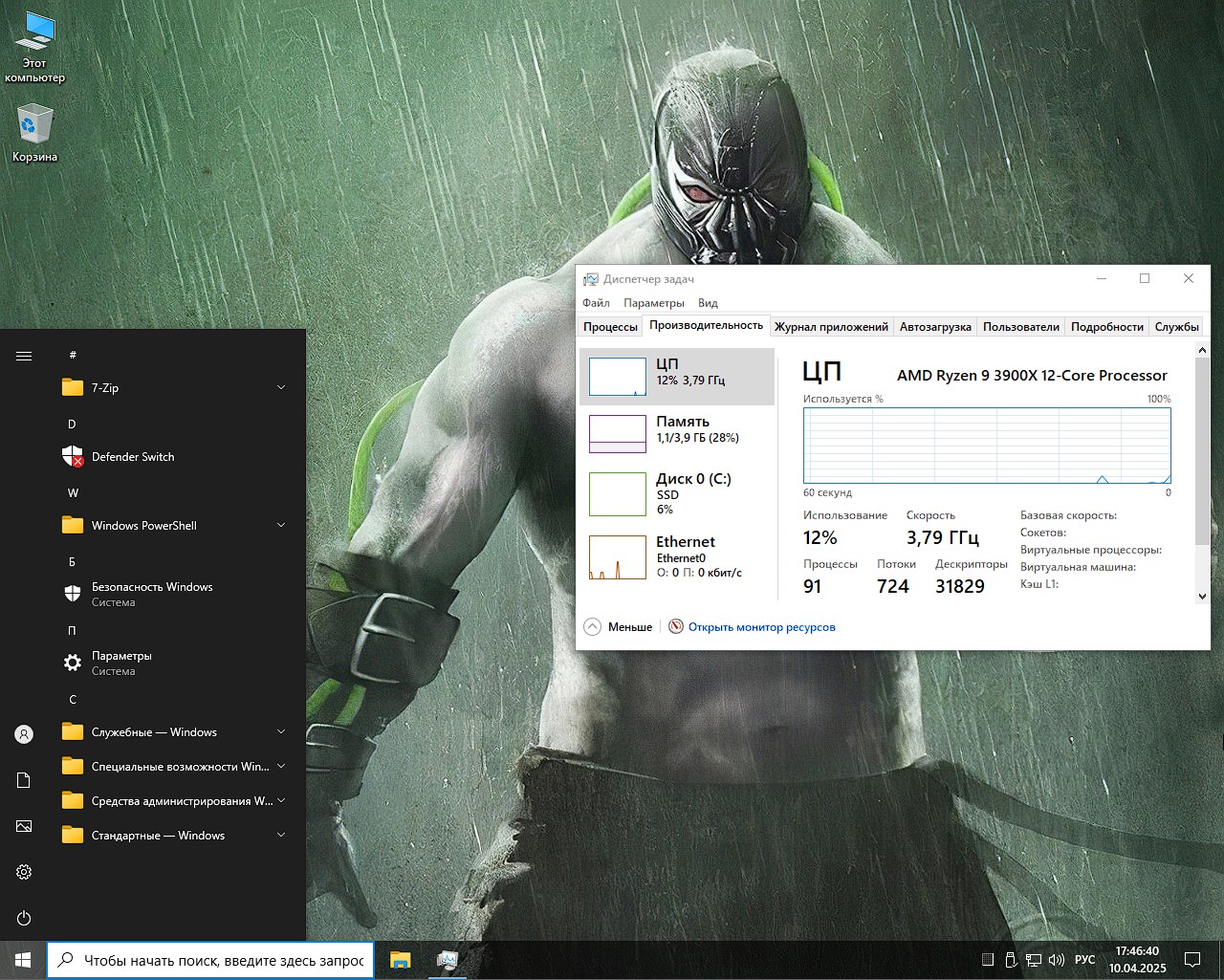Expand the Start menu hamburger button

click(x=24, y=356)
